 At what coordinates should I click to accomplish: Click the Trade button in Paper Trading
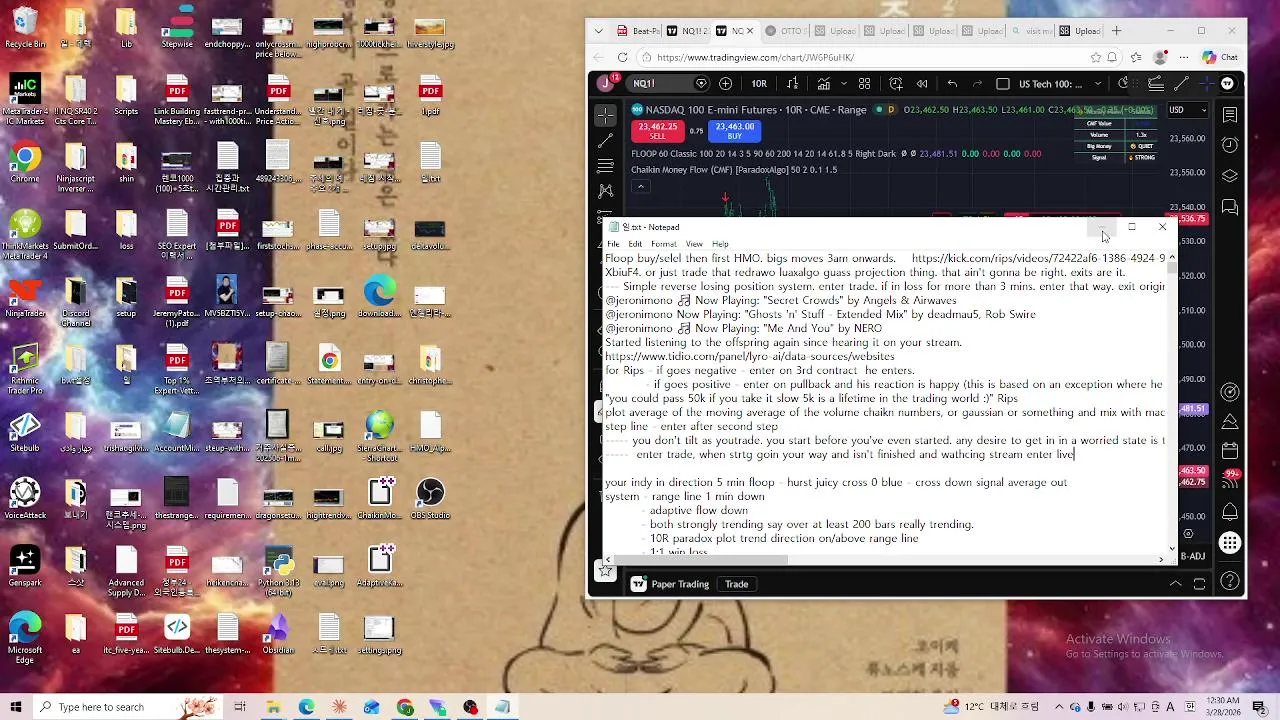(x=737, y=584)
